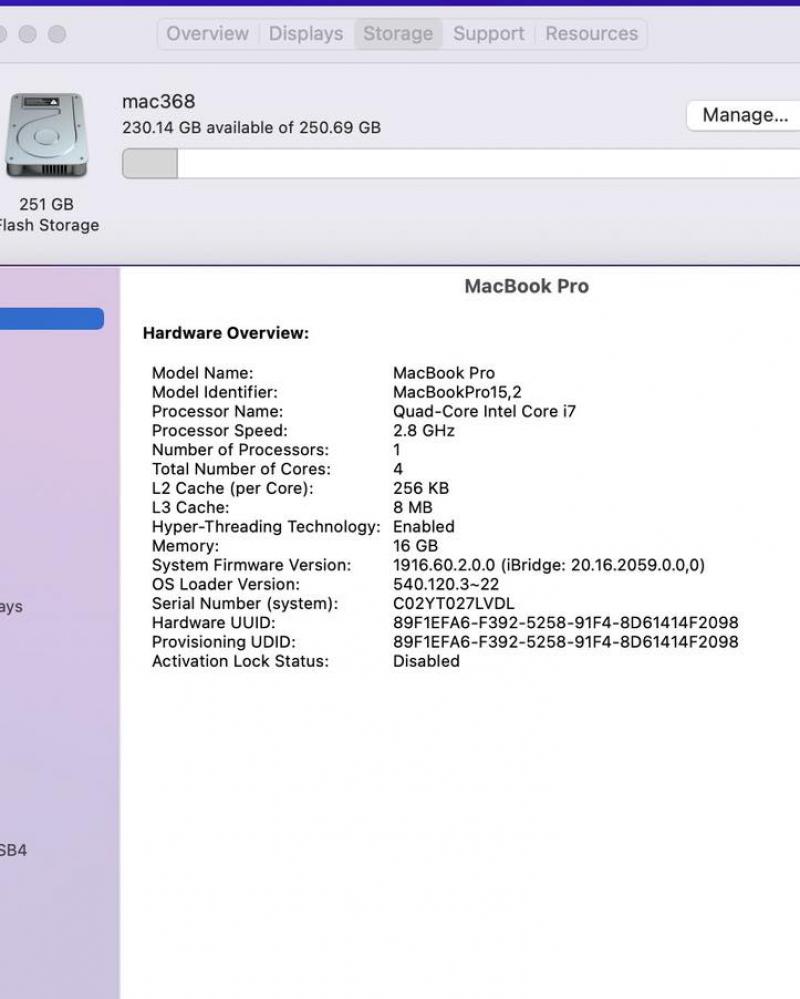Click the flash storage disk icon
The height and width of the screenshot is (999, 800).
(45, 136)
